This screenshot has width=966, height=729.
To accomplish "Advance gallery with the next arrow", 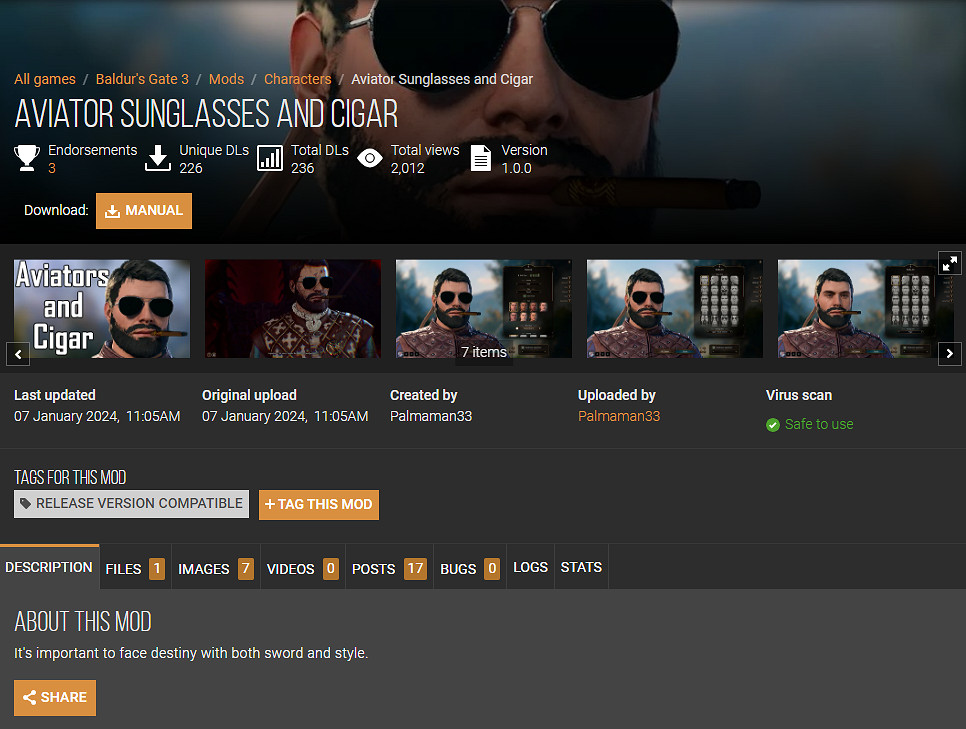I will click(x=950, y=353).
